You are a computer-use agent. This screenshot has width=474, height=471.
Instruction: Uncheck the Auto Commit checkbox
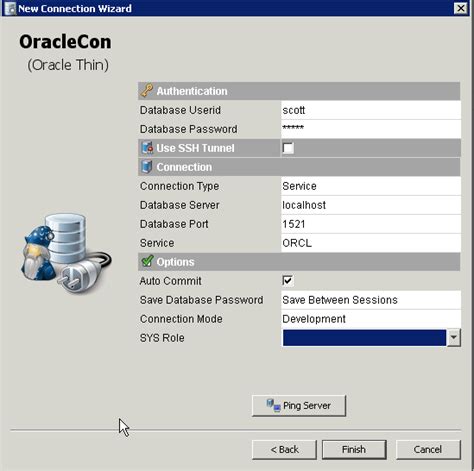click(x=288, y=281)
